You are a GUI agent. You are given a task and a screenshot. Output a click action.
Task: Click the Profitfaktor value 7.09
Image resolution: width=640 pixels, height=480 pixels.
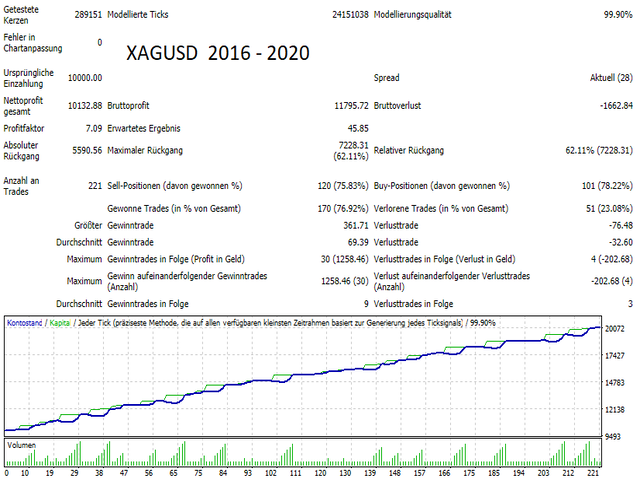click(x=94, y=129)
